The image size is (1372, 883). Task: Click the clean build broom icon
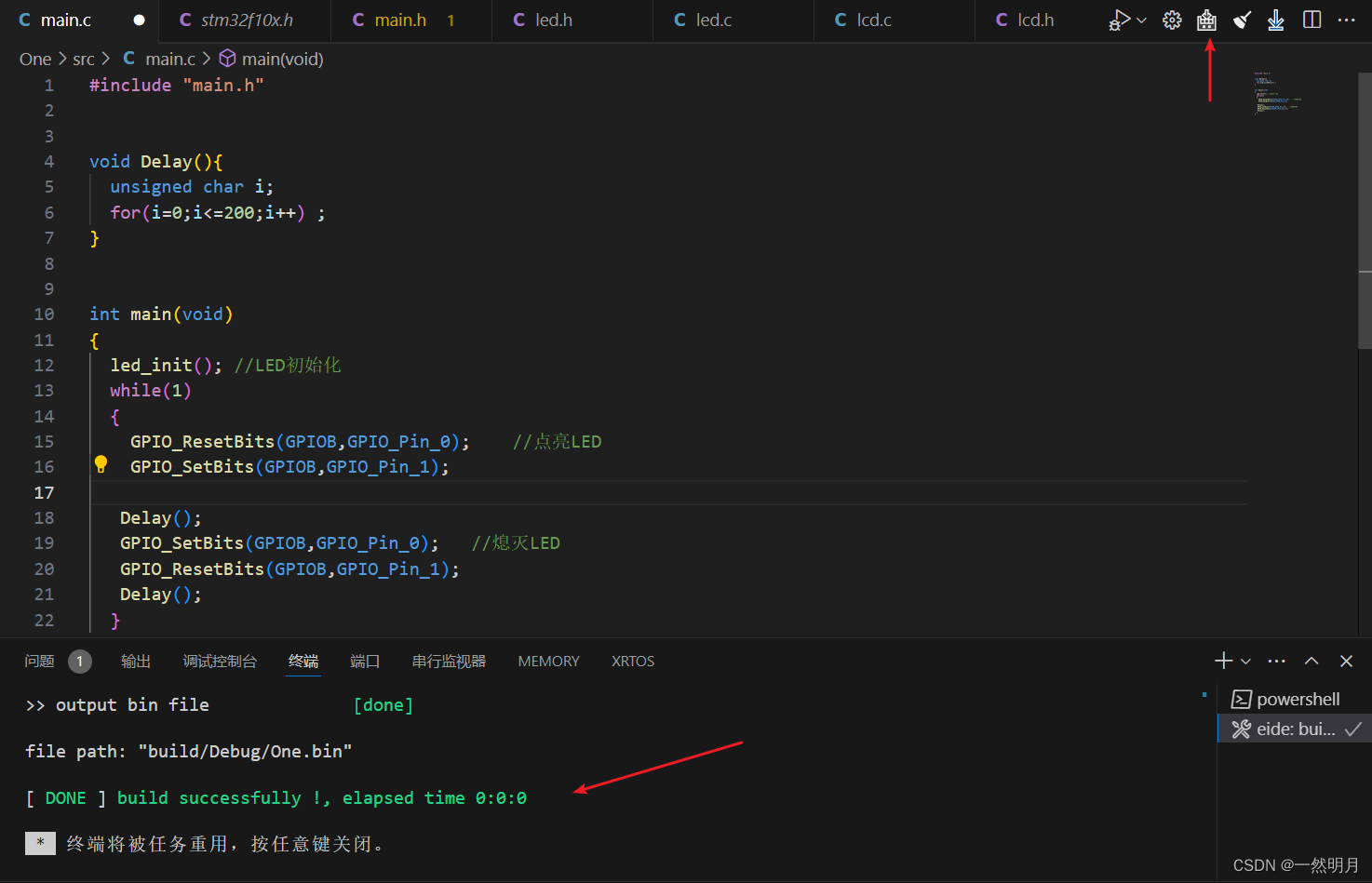(1242, 20)
